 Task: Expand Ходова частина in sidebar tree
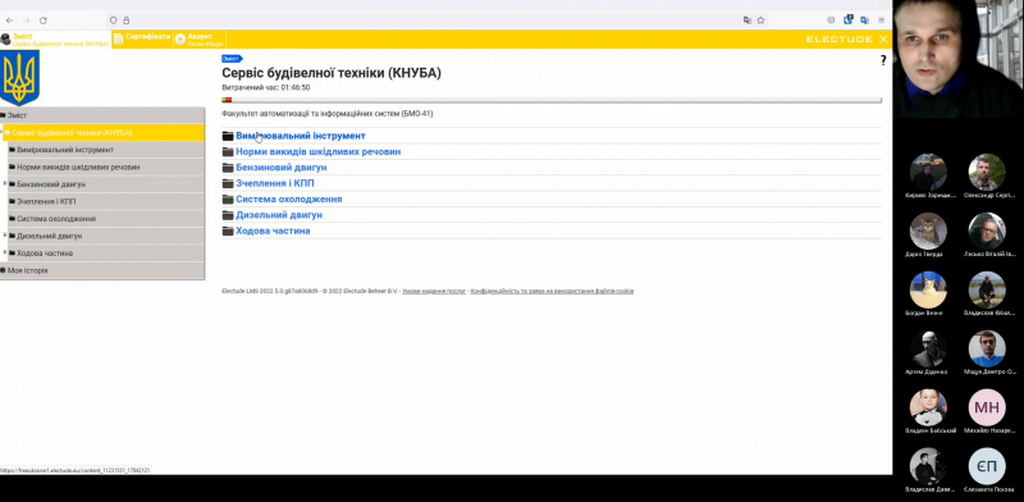point(5,253)
